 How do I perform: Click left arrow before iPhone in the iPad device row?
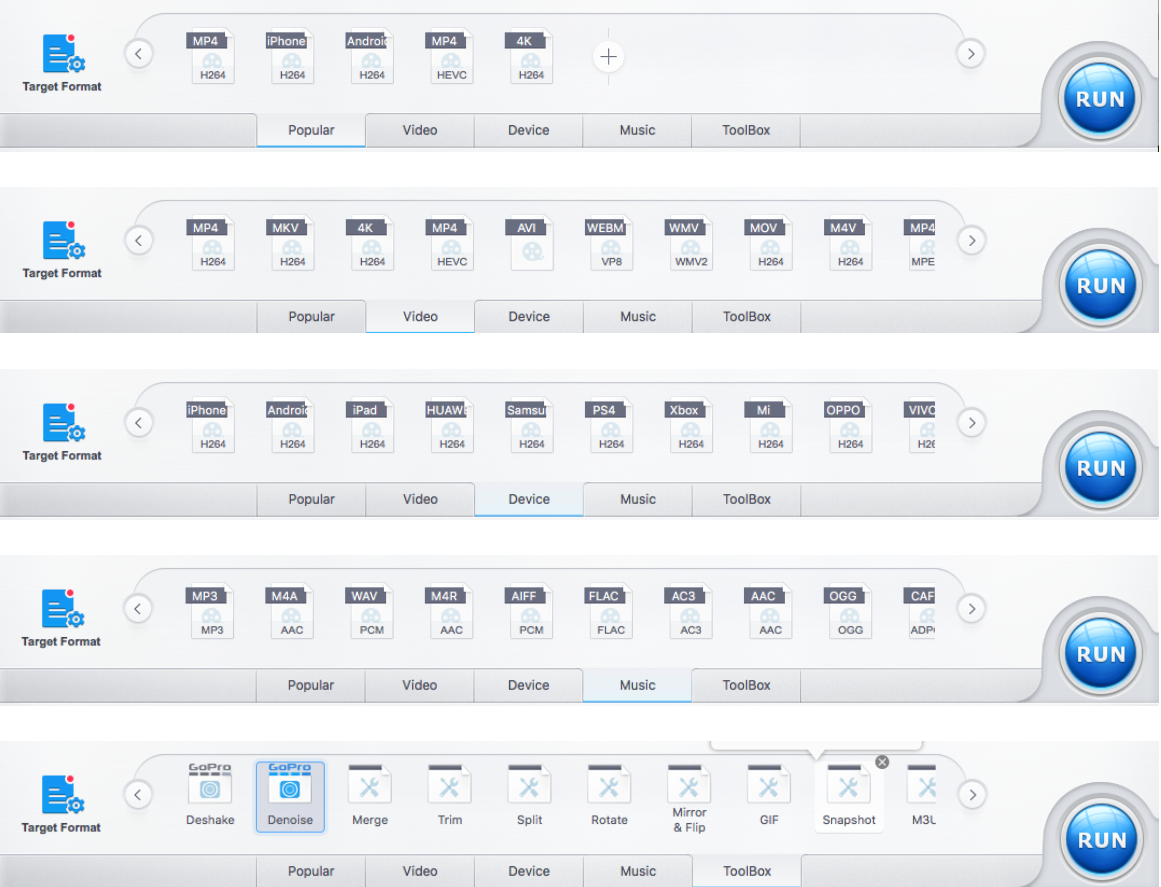point(138,423)
